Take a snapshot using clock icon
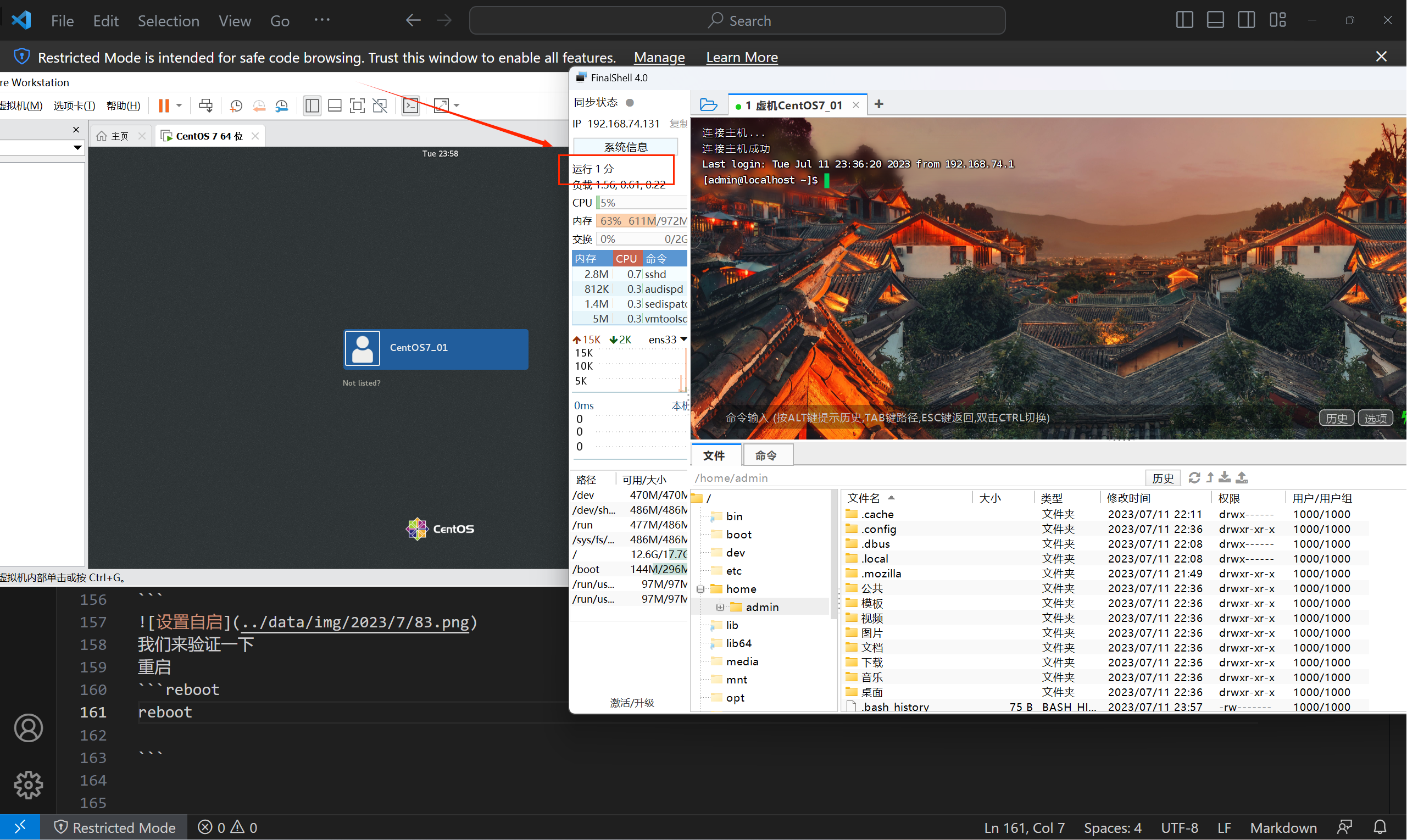The image size is (1407, 840). [236, 105]
